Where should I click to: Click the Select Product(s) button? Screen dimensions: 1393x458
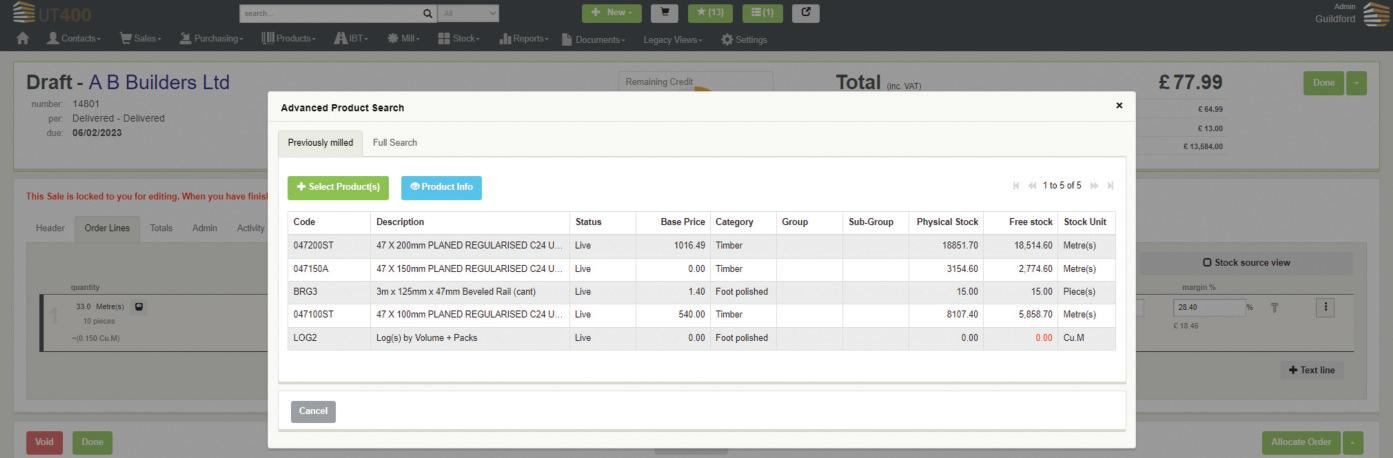point(338,187)
